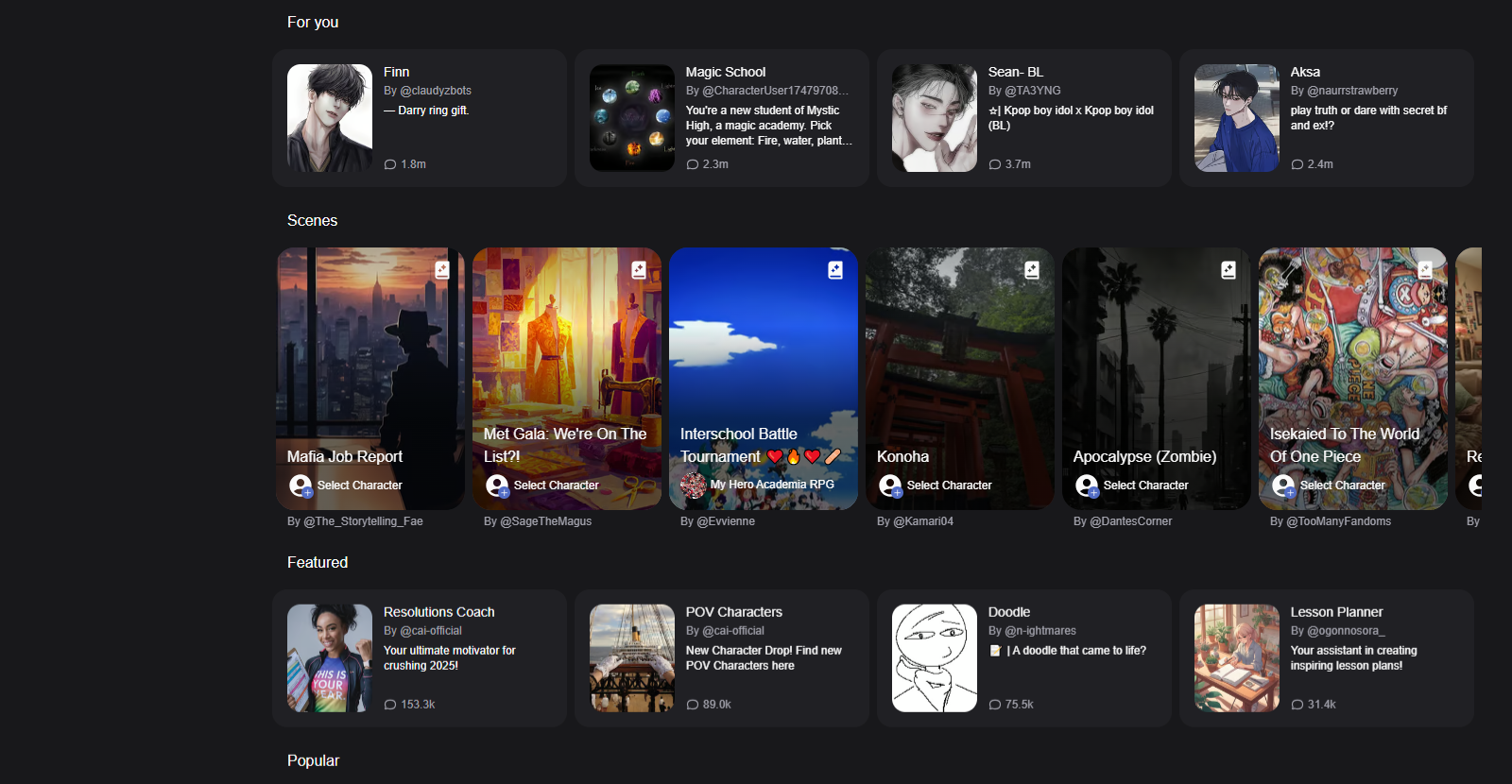1512x784 pixels.
Task: Click scene badge icon on Isekaied One Piece card
Action: (x=1425, y=270)
